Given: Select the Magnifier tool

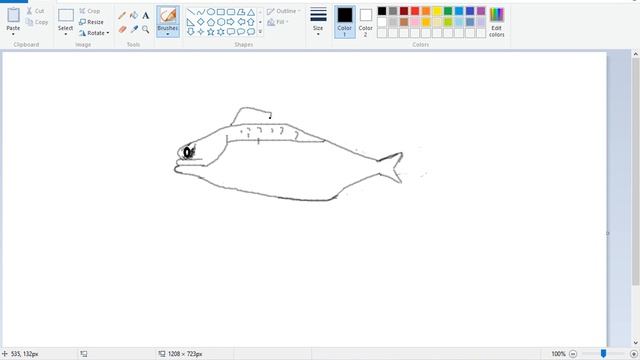Looking at the screenshot, I should click(146, 29).
